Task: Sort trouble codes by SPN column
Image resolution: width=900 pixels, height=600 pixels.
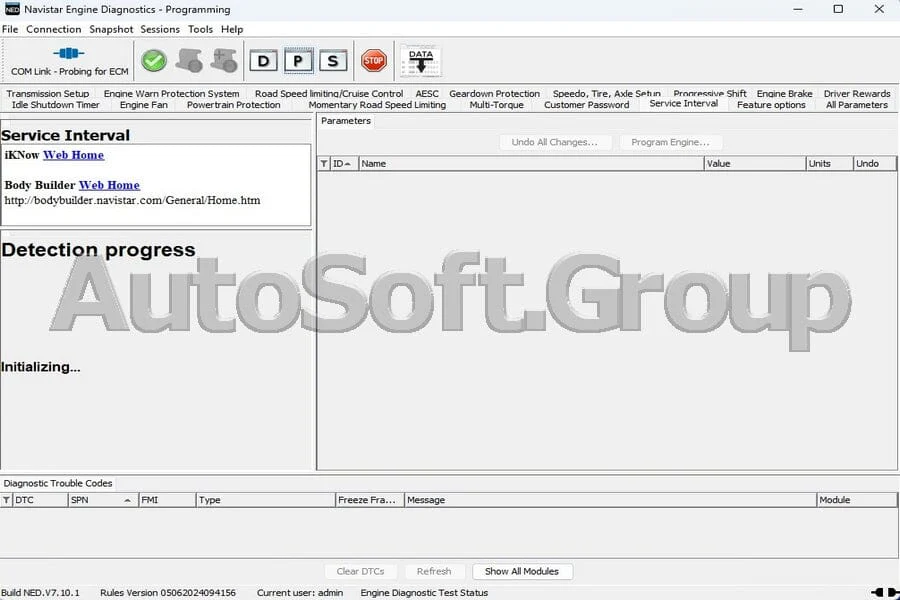Action: 103,500
